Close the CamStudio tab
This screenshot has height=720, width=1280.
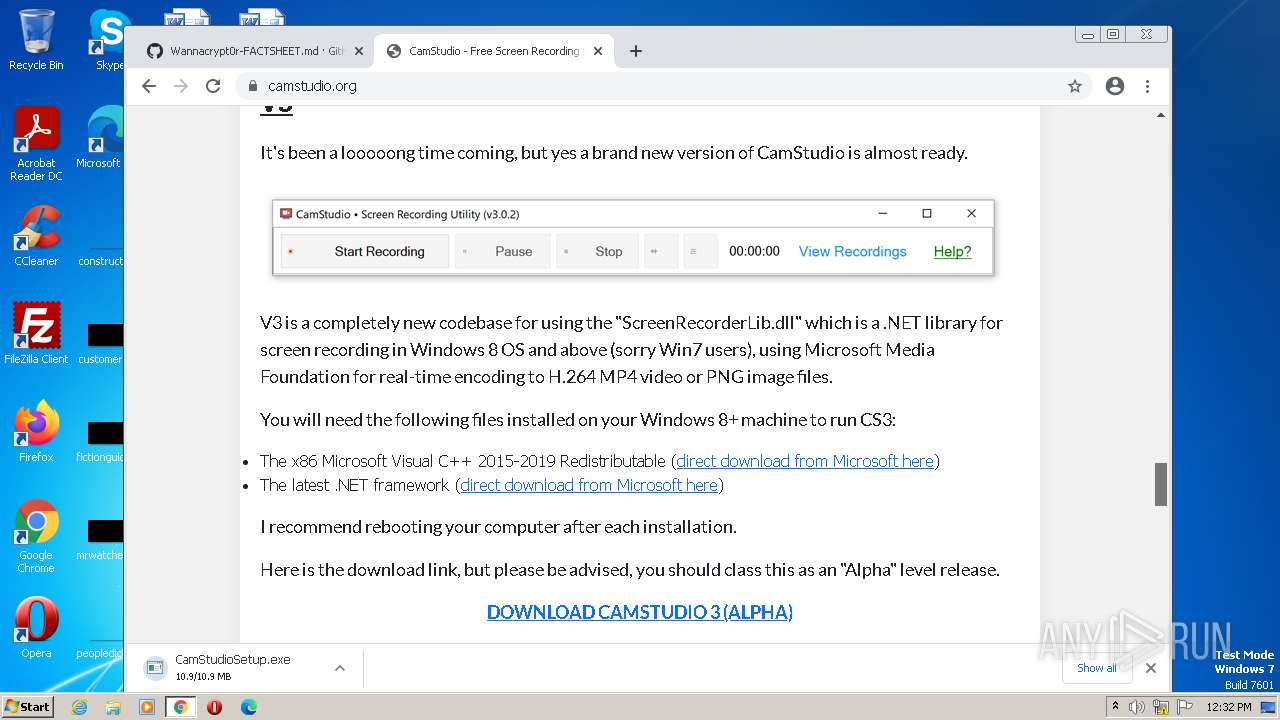pos(598,51)
